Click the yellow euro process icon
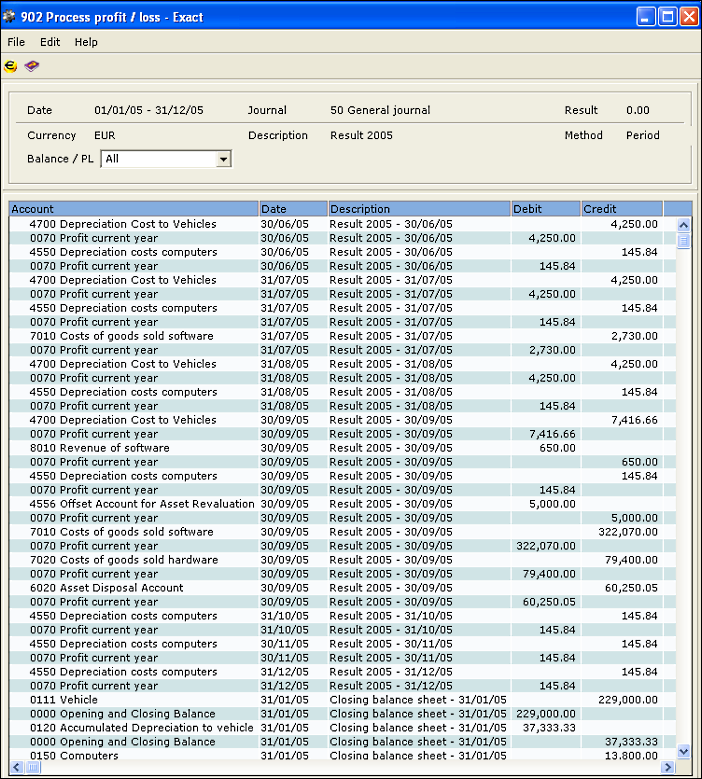The image size is (702, 779). (10, 66)
